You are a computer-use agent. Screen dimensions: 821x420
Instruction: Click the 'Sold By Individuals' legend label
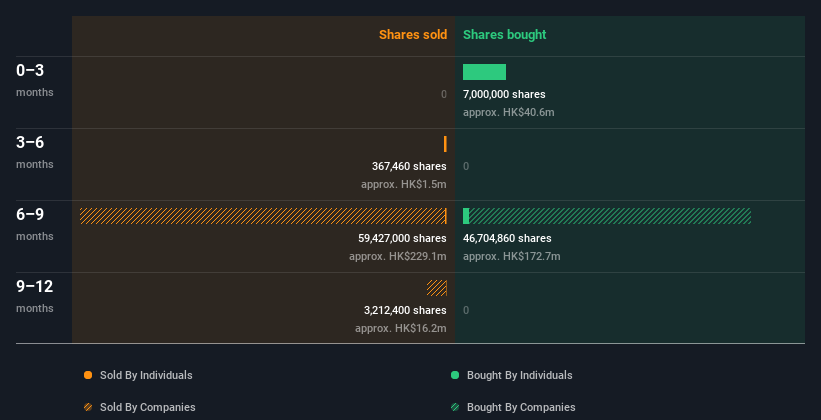[x=146, y=375]
